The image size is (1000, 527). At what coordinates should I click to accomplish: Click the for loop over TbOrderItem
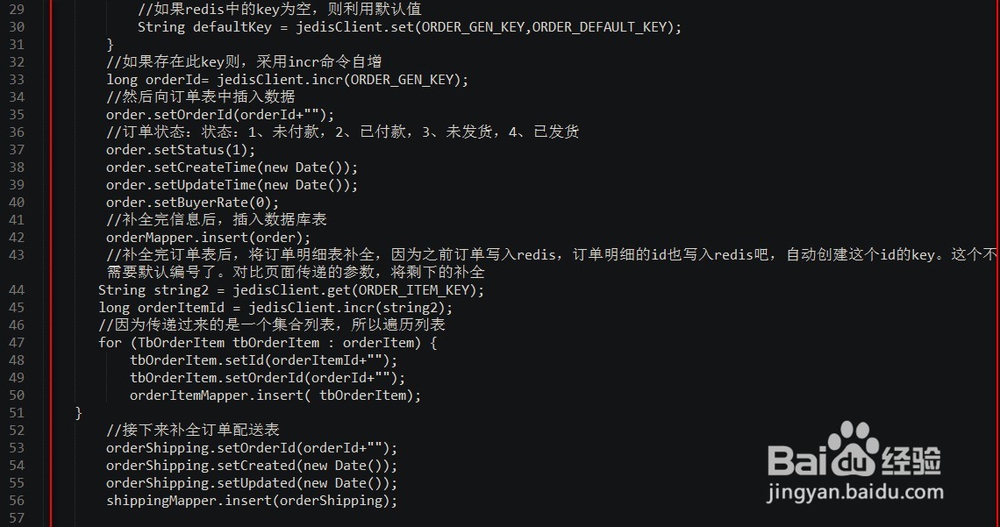tap(268, 342)
